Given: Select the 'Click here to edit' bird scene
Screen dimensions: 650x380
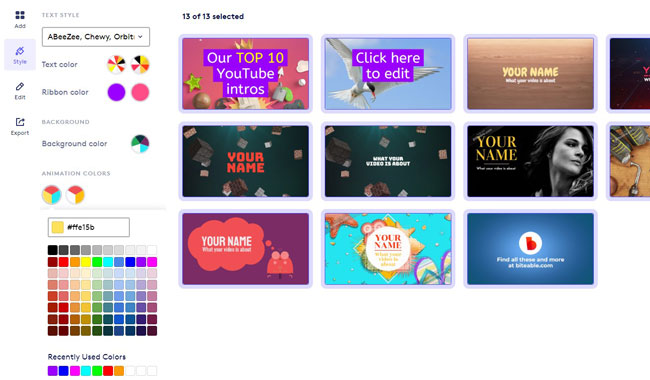Looking at the screenshot, I should (388, 73).
